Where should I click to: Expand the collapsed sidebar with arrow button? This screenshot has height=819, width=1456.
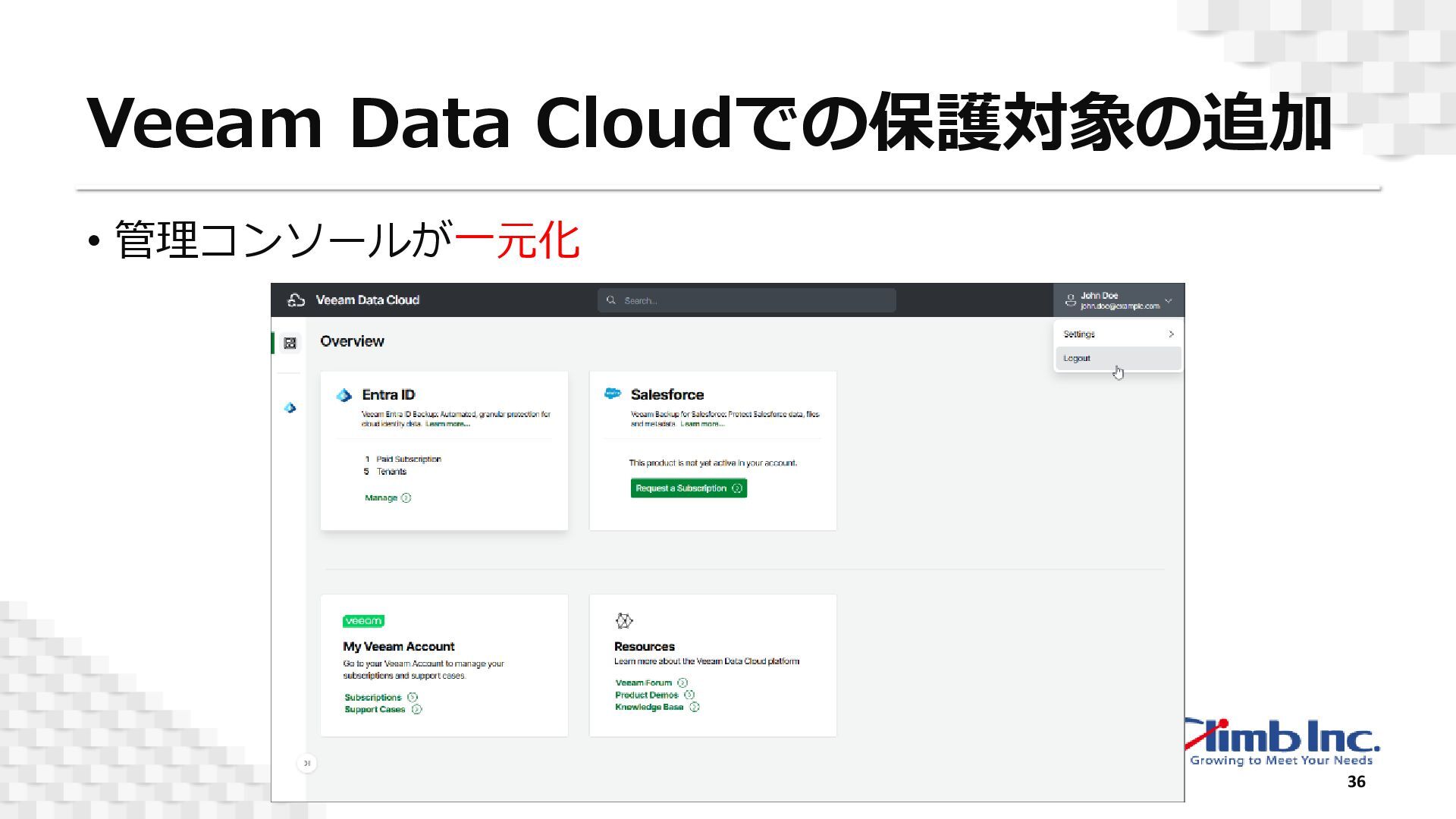click(x=306, y=763)
